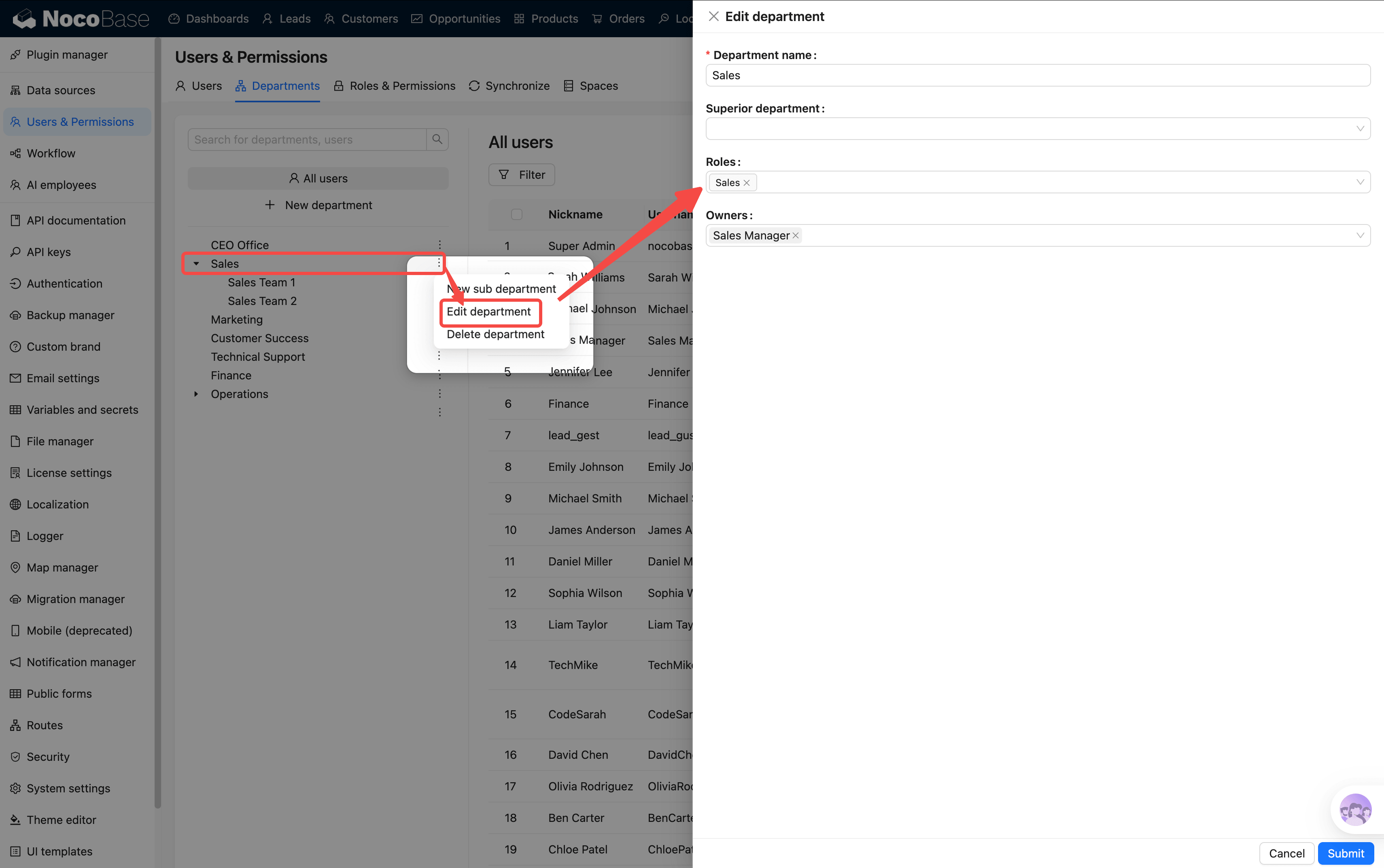Click the three-dot menu next to CEO Office
The height and width of the screenshot is (868, 1384).
coord(439,245)
